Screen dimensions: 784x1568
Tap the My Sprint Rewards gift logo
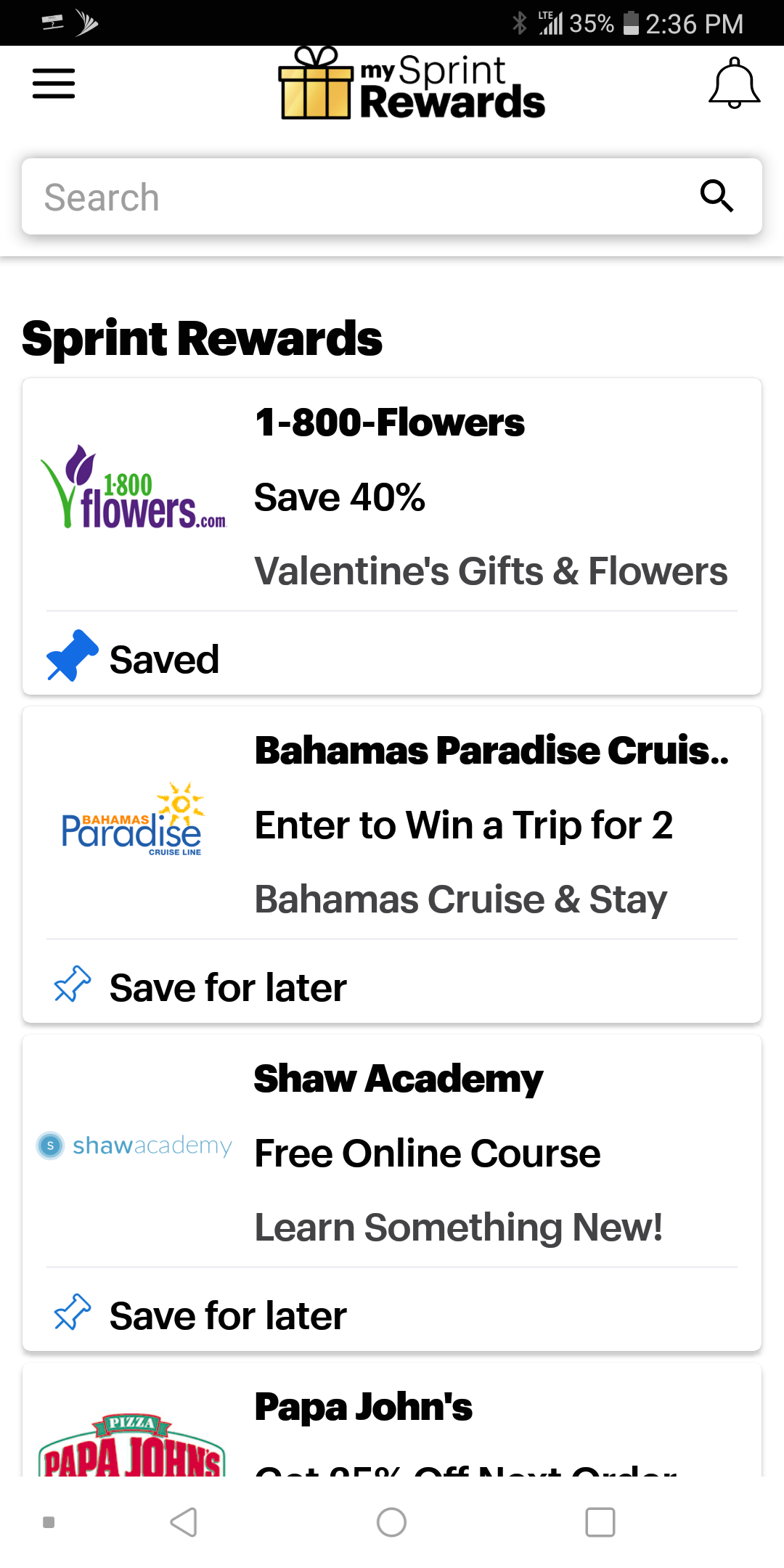pyautogui.click(x=412, y=83)
